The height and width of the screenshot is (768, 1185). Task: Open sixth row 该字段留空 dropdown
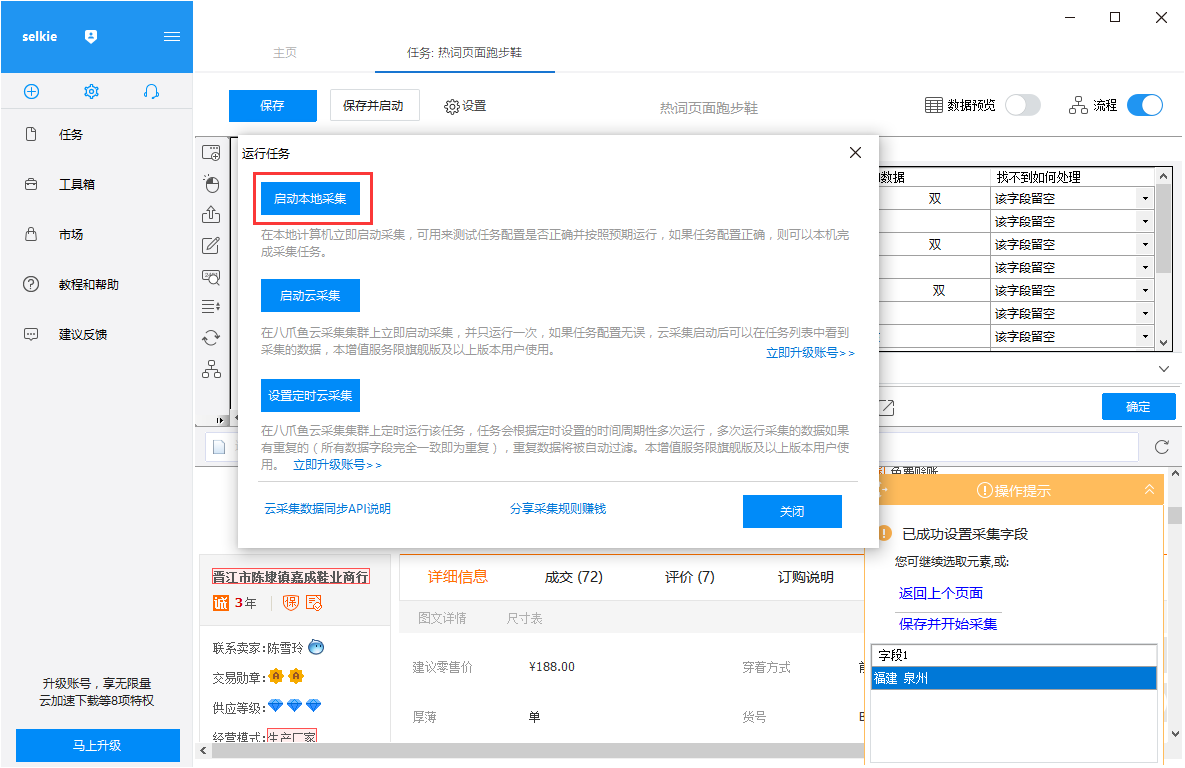pos(1145,313)
